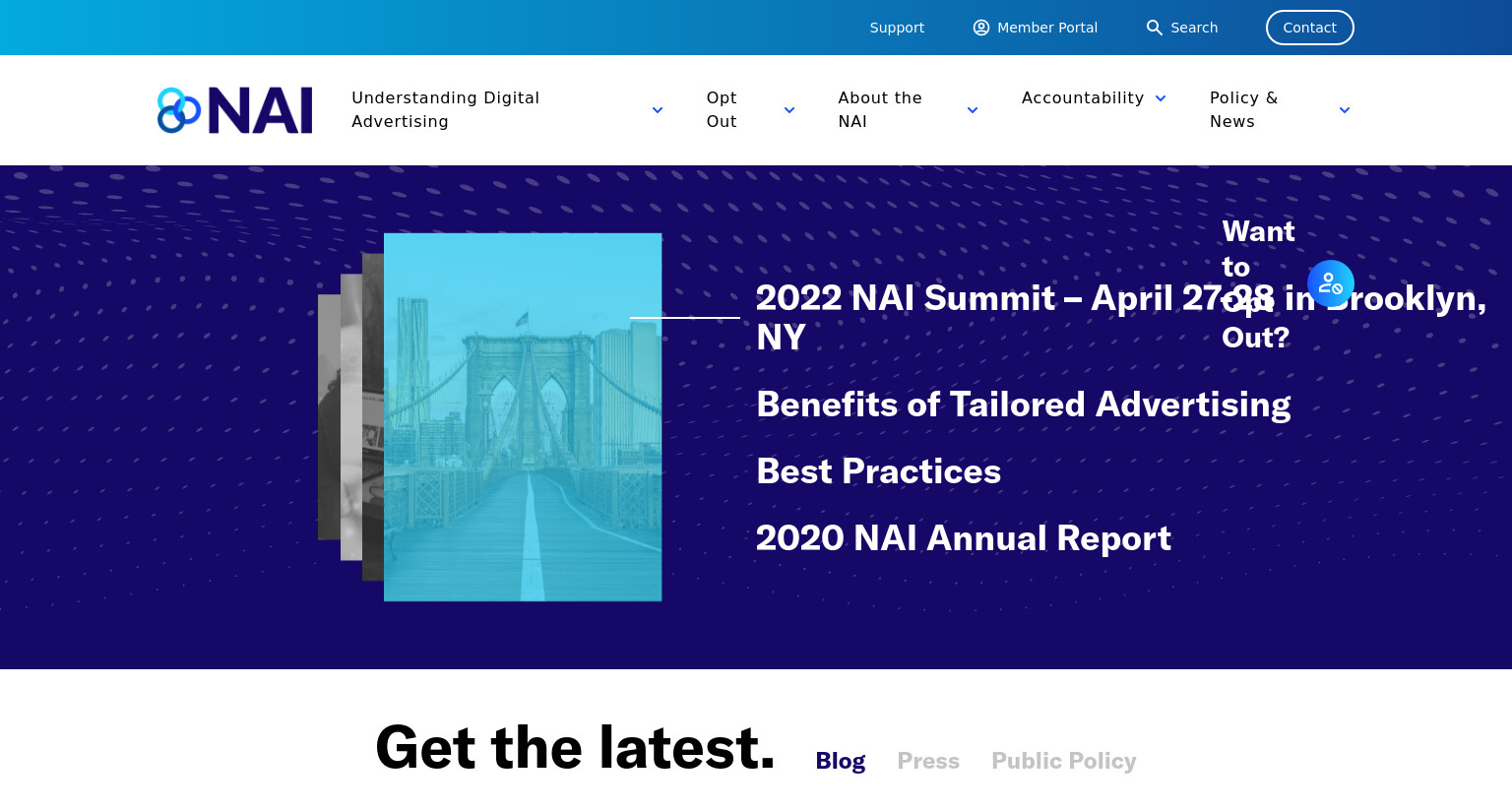Open About the NAI menu item
Viewport: 1512px width, 811px height.
click(x=880, y=109)
